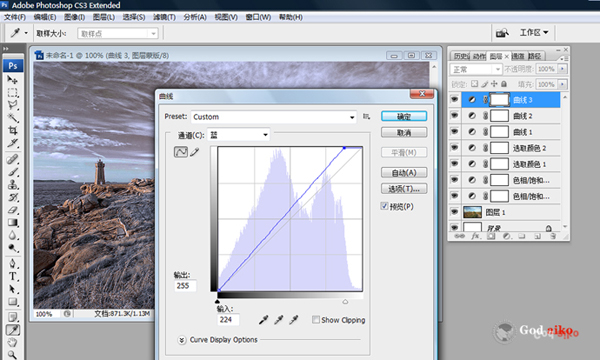
Task: Click the create new layer icon
Action: [x=537, y=236]
